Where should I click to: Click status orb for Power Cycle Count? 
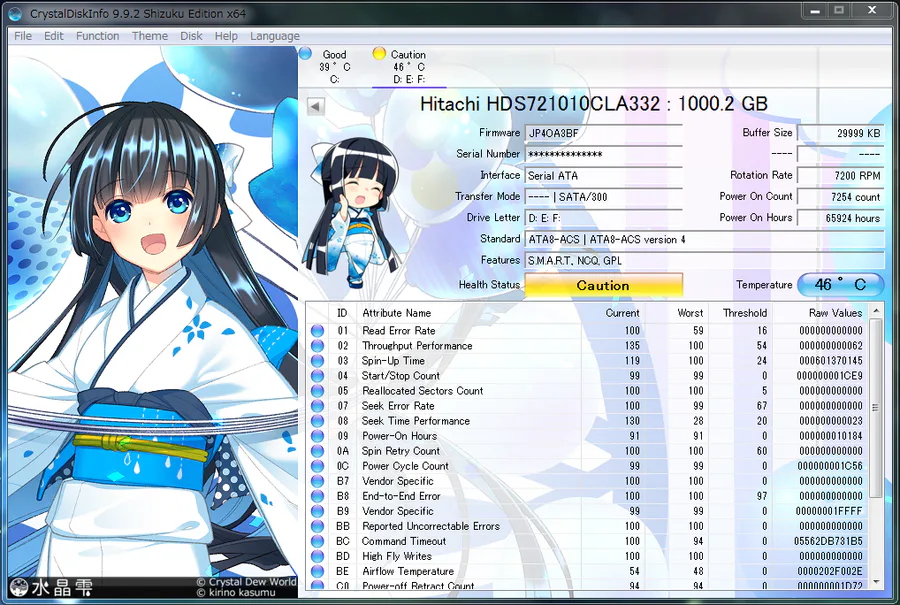pos(317,466)
